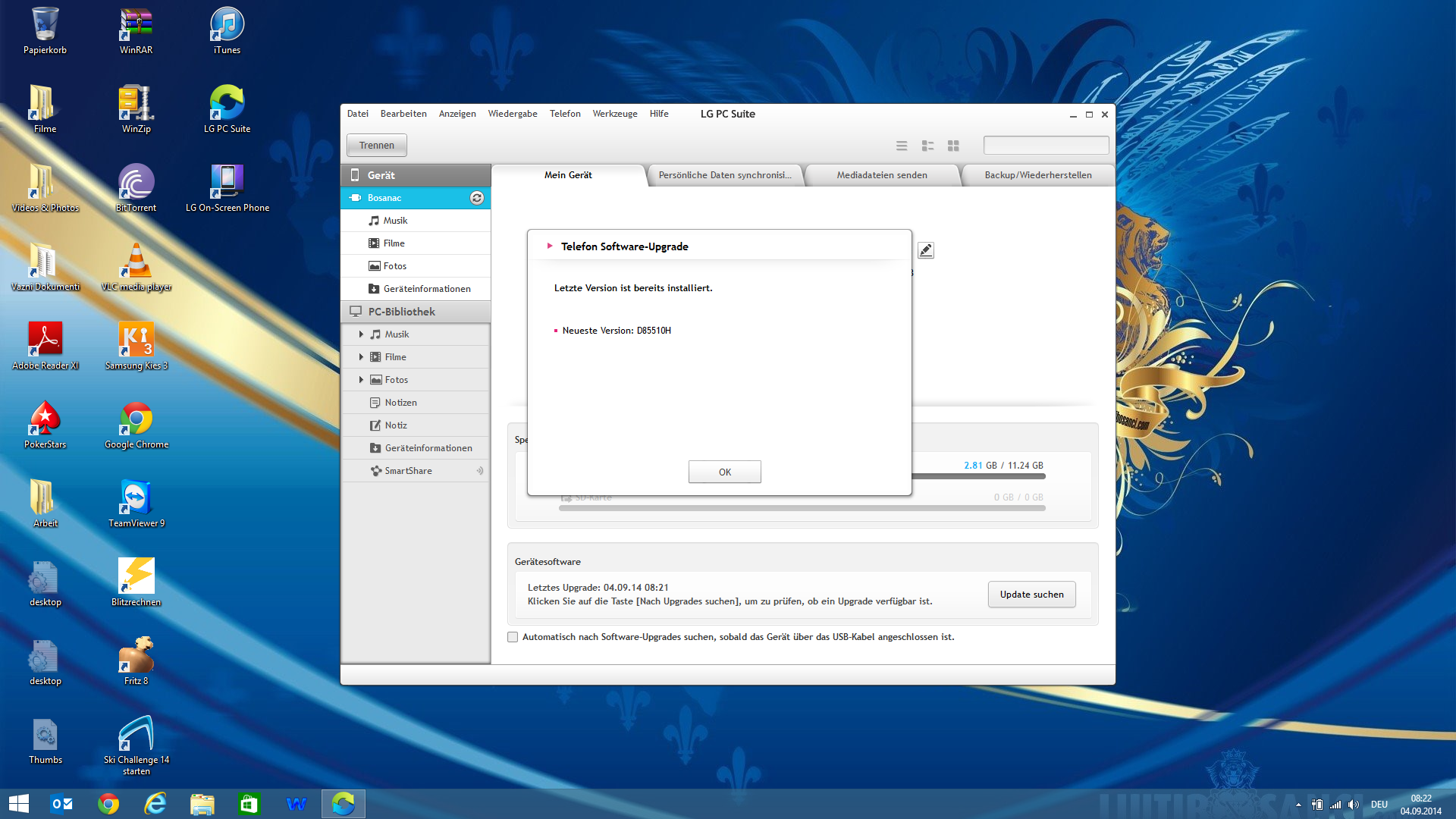1456x819 pixels.
Task: Switch to list view icon
Action: point(902,146)
